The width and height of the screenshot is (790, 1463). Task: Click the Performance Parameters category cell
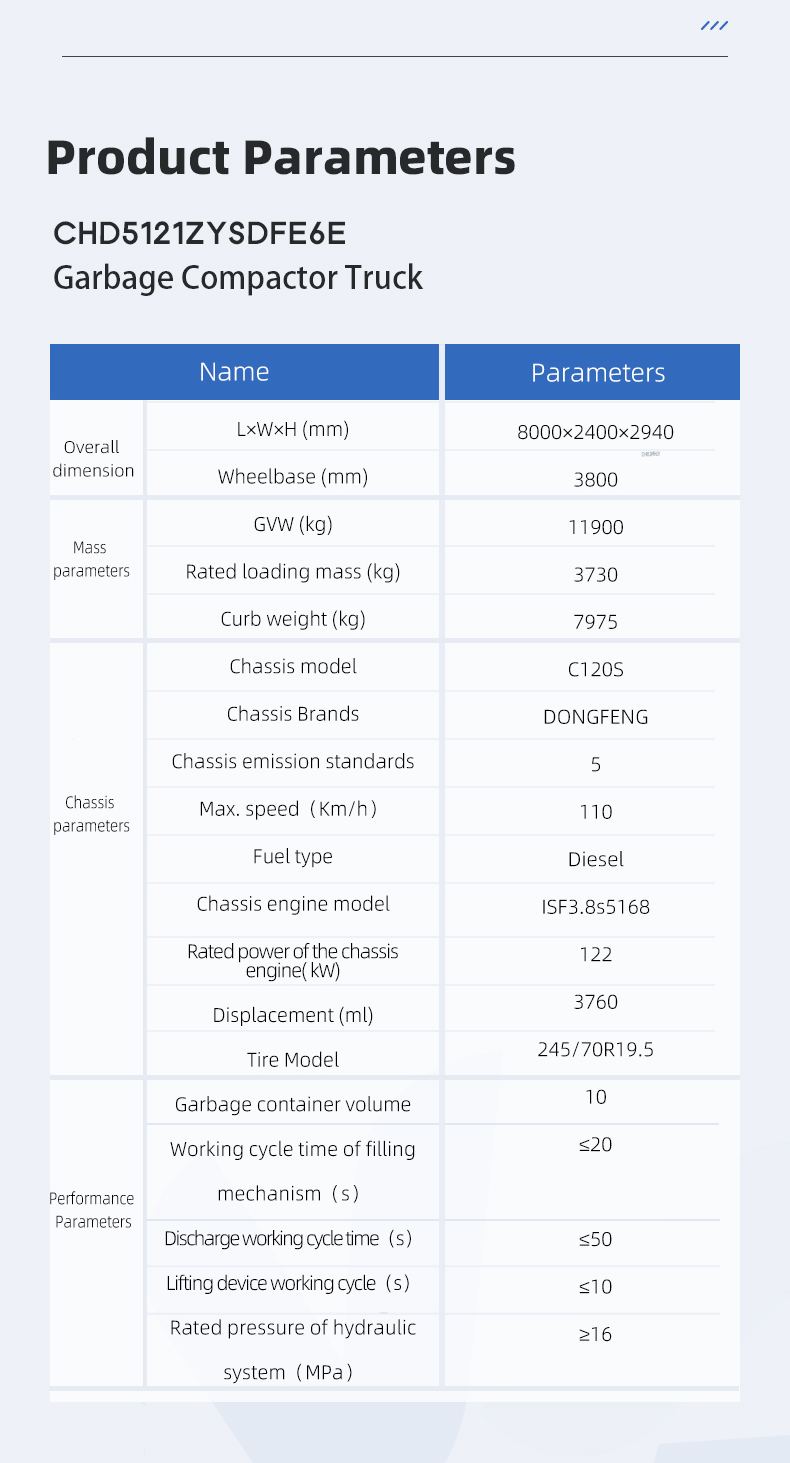[92, 1210]
